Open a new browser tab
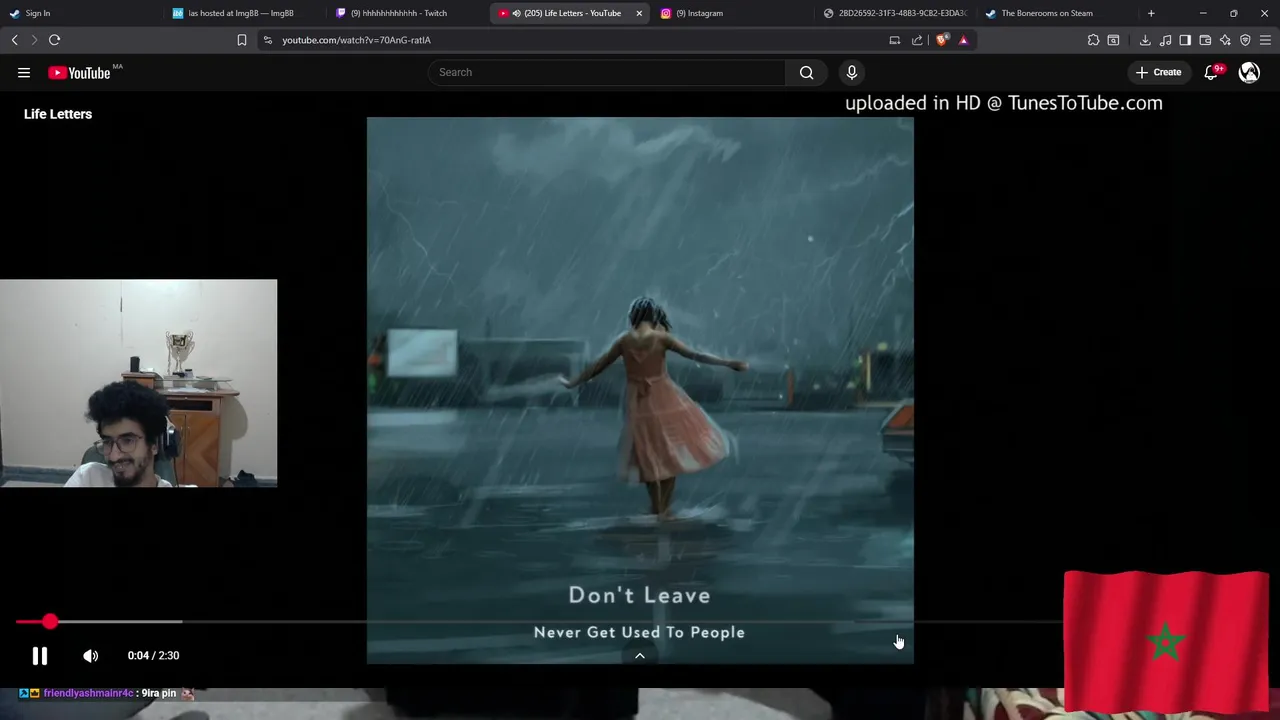This screenshot has width=1280, height=720. click(1151, 13)
